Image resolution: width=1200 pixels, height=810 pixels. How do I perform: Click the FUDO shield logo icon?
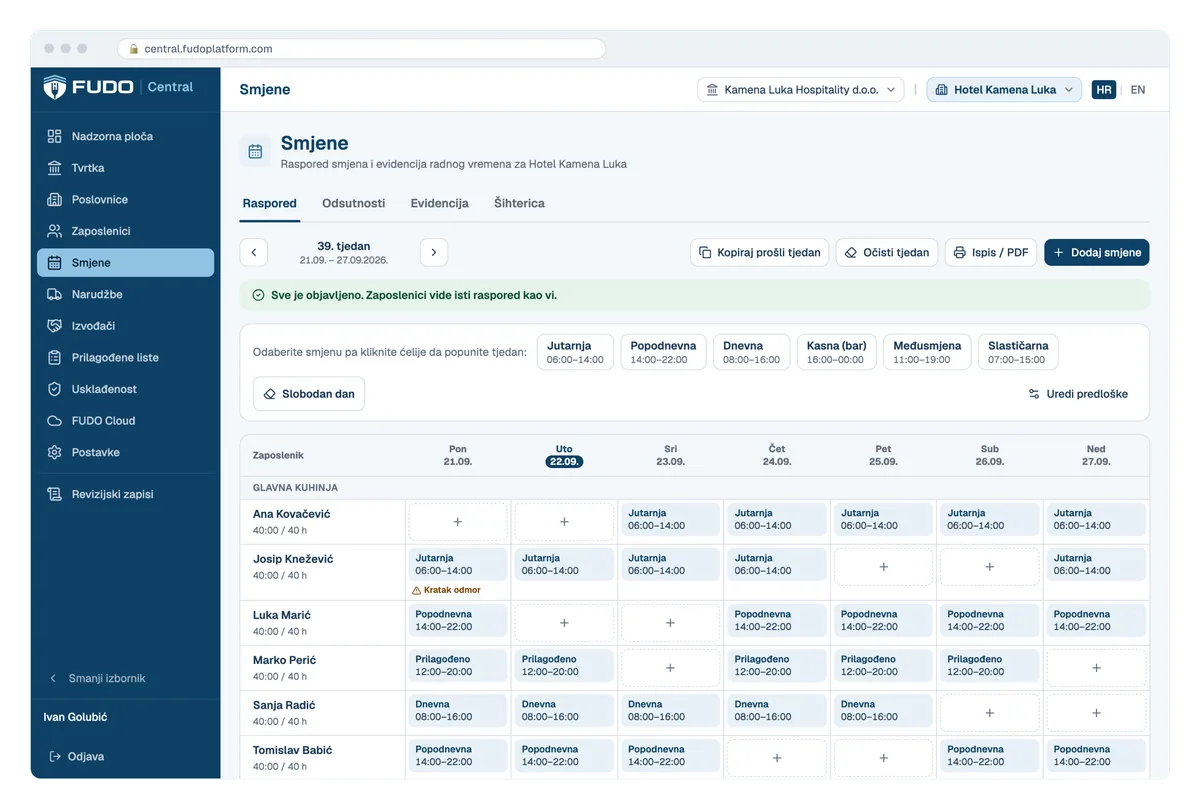[55, 87]
